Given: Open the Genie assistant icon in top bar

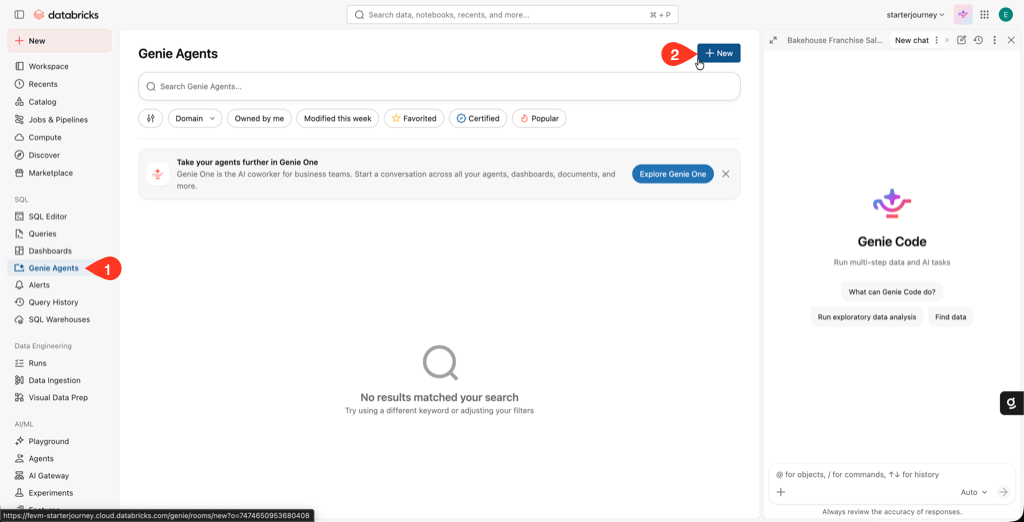Looking at the screenshot, I should [x=963, y=14].
